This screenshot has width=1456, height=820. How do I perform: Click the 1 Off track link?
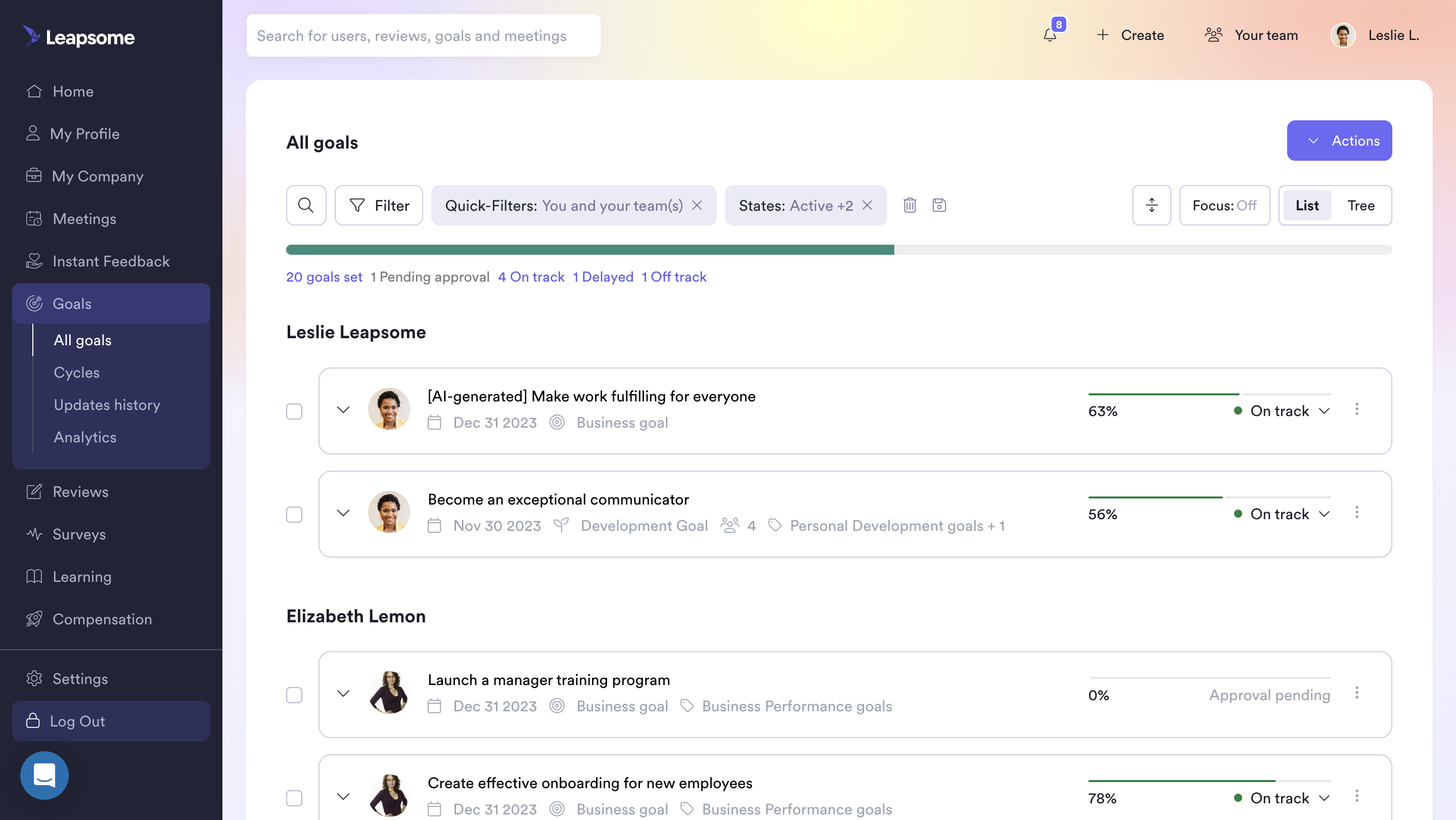click(674, 277)
